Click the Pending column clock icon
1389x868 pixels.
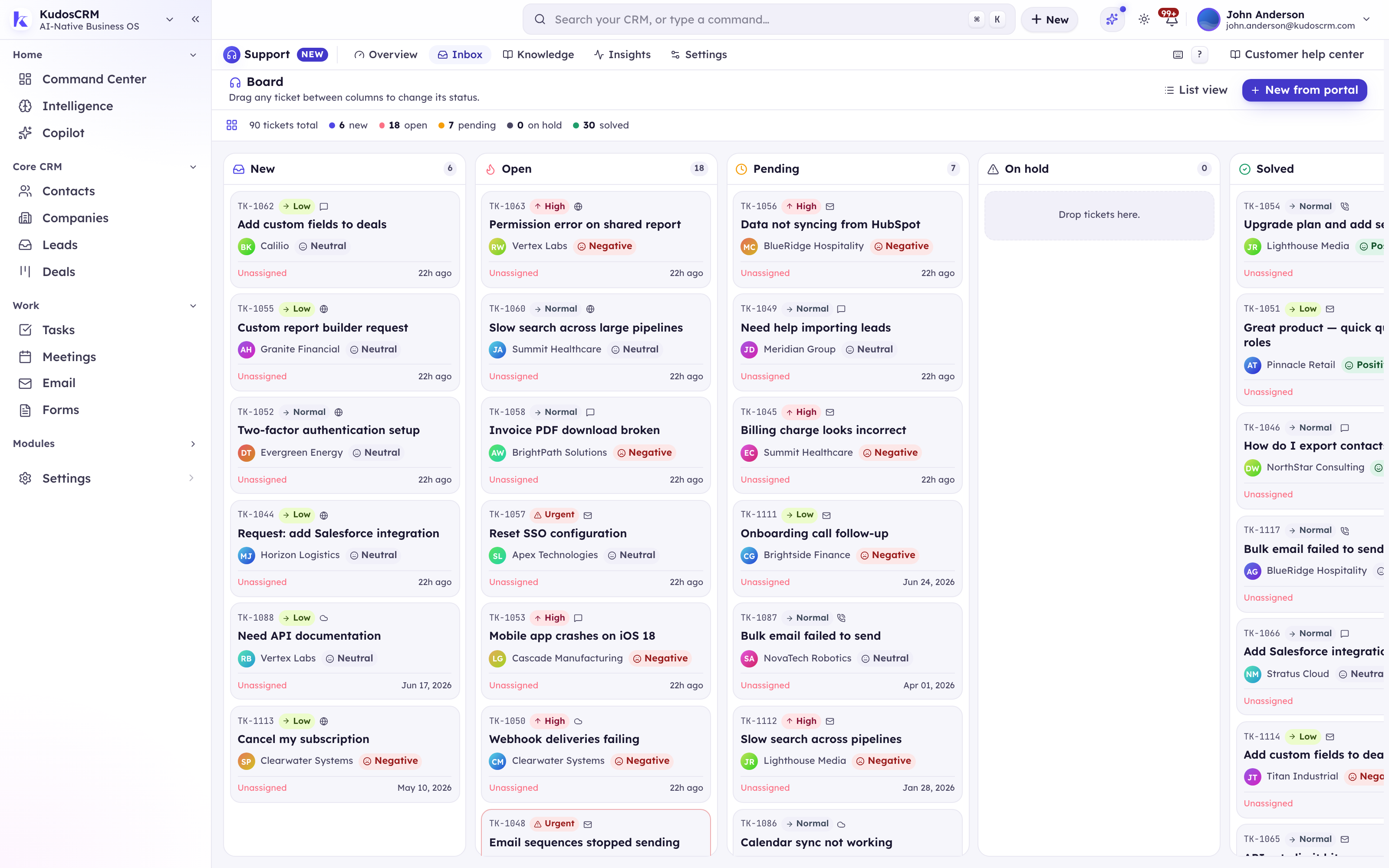tap(741, 169)
